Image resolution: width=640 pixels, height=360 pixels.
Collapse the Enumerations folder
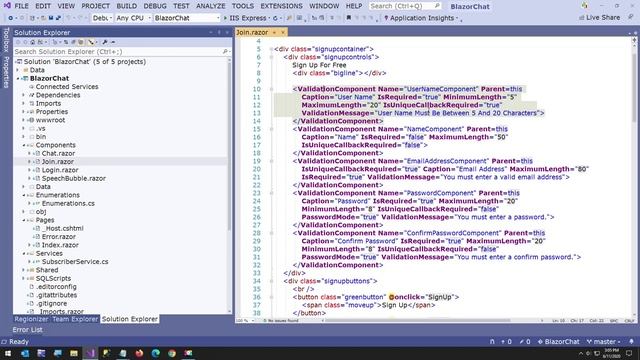pyautogui.click(x=24, y=195)
